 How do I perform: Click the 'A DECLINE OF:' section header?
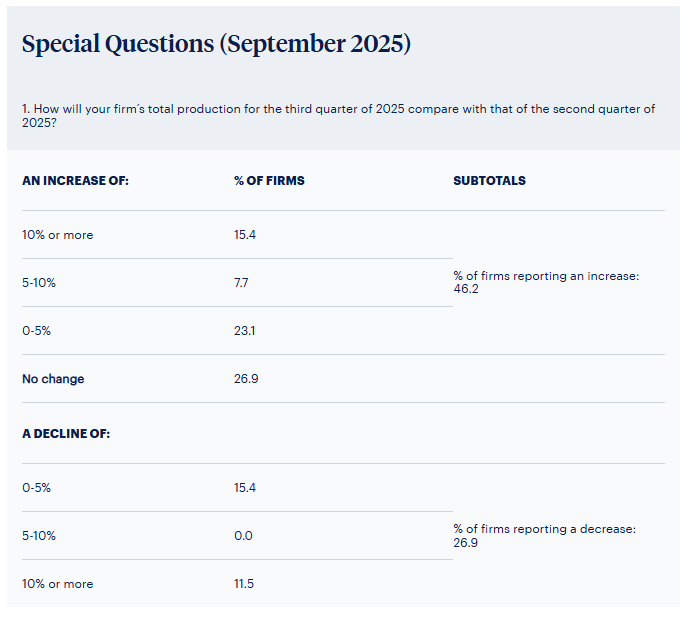(67, 434)
